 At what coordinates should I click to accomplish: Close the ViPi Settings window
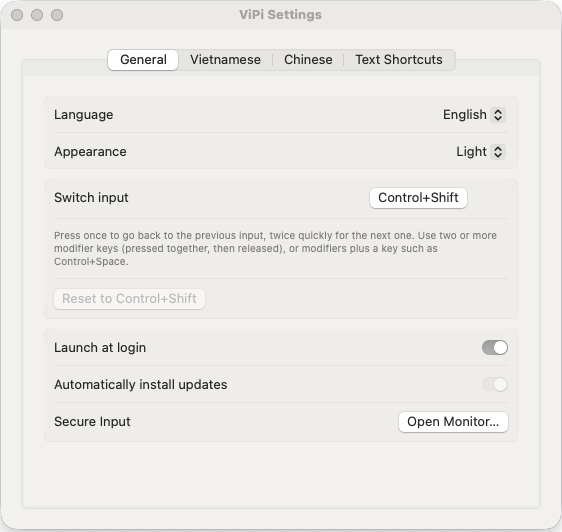pos(17,15)
